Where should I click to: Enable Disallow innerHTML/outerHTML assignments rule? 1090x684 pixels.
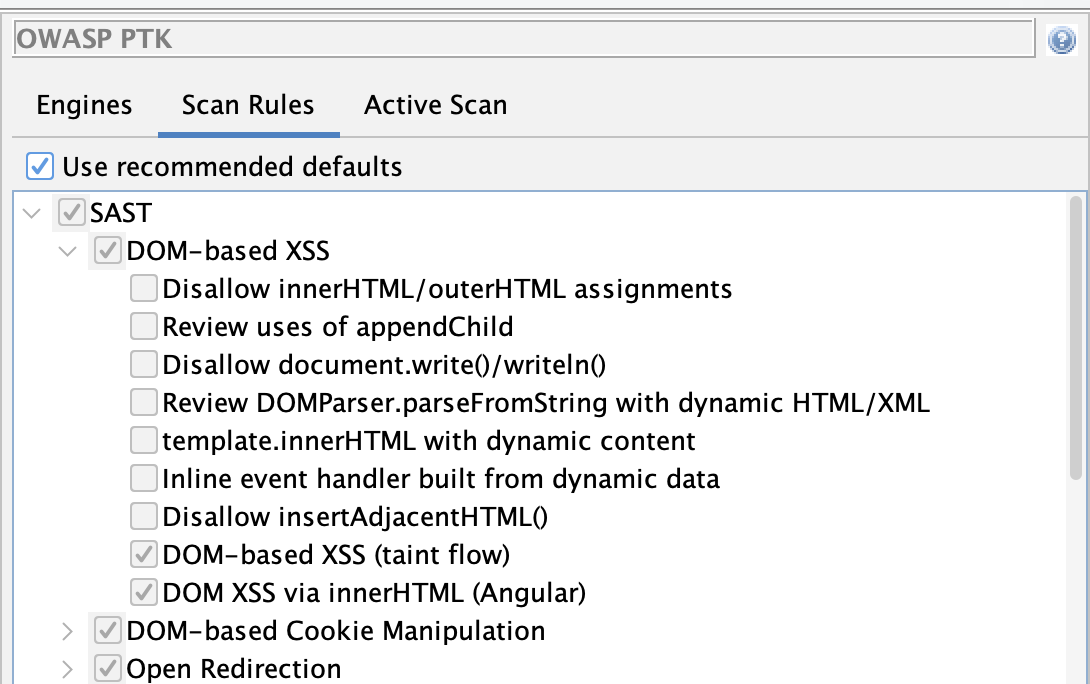click(x=144, y=288)
